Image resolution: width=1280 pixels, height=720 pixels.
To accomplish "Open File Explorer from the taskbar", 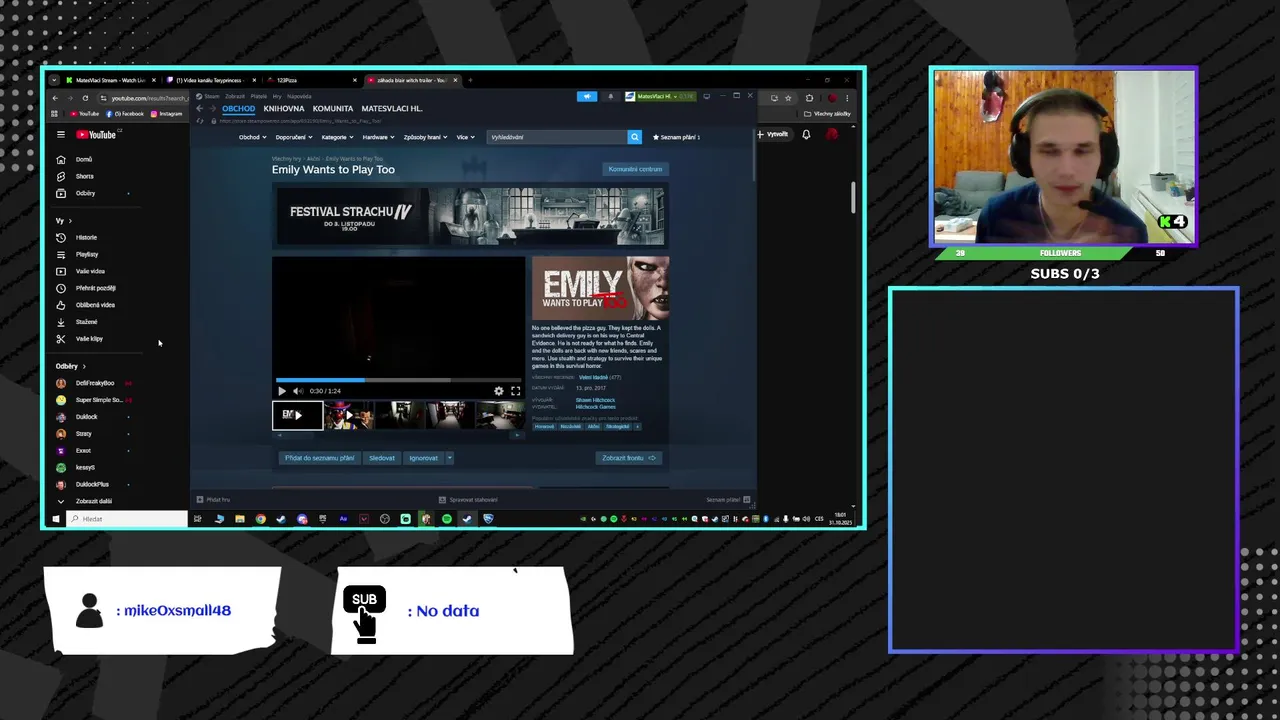I will (x=239, y=519).
